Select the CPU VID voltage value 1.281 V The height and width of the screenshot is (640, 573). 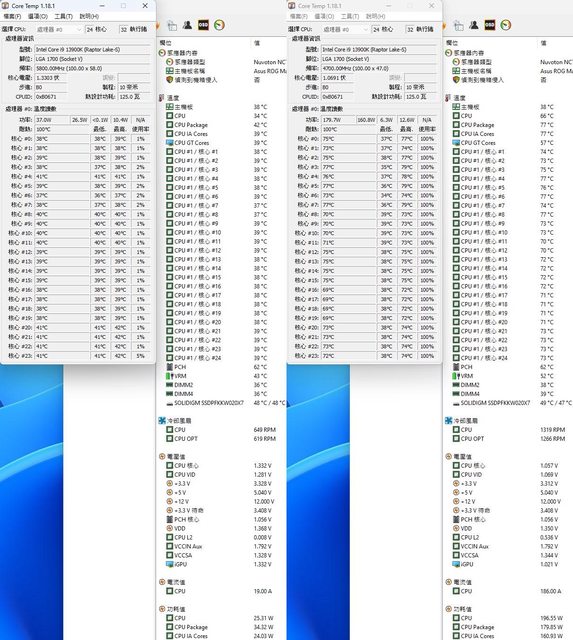pos(262,474)
